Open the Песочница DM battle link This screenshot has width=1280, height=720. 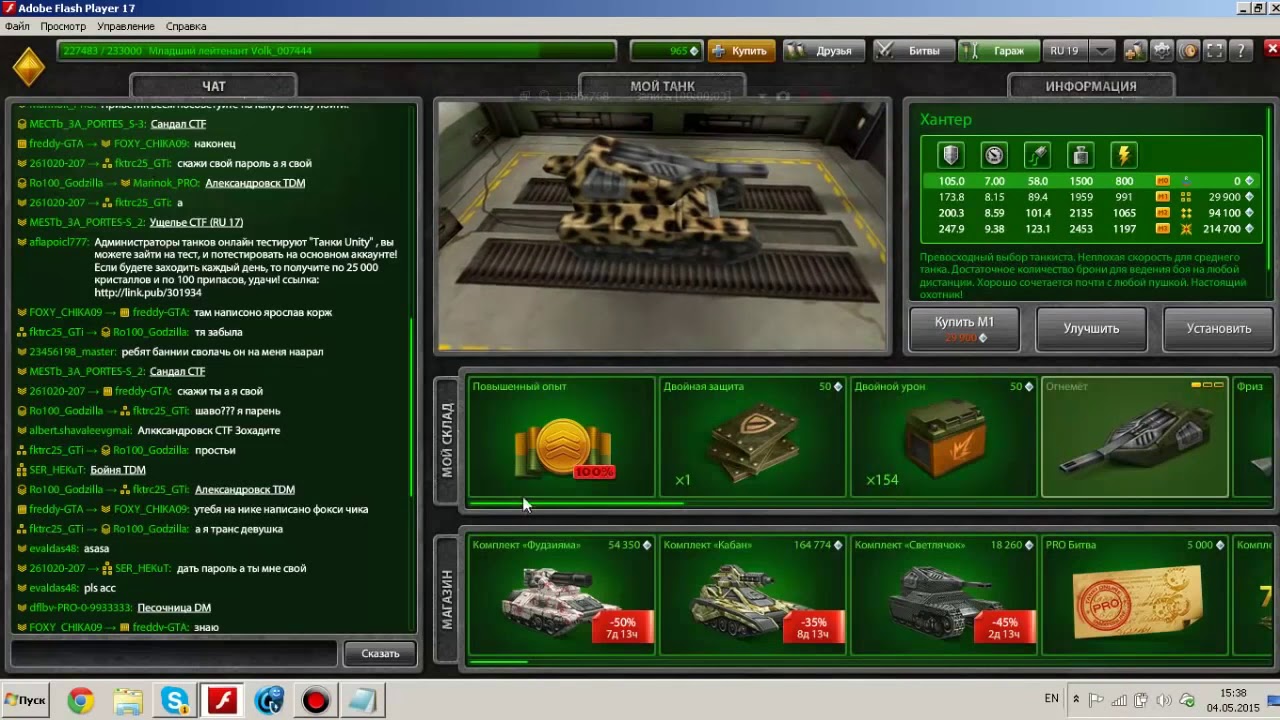(x=173, y=608)
